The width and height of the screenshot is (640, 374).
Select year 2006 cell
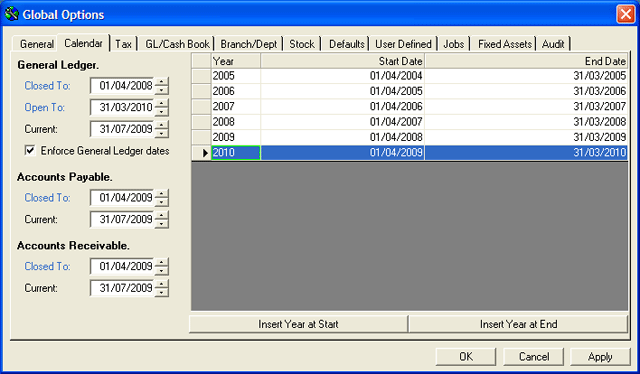236,91
